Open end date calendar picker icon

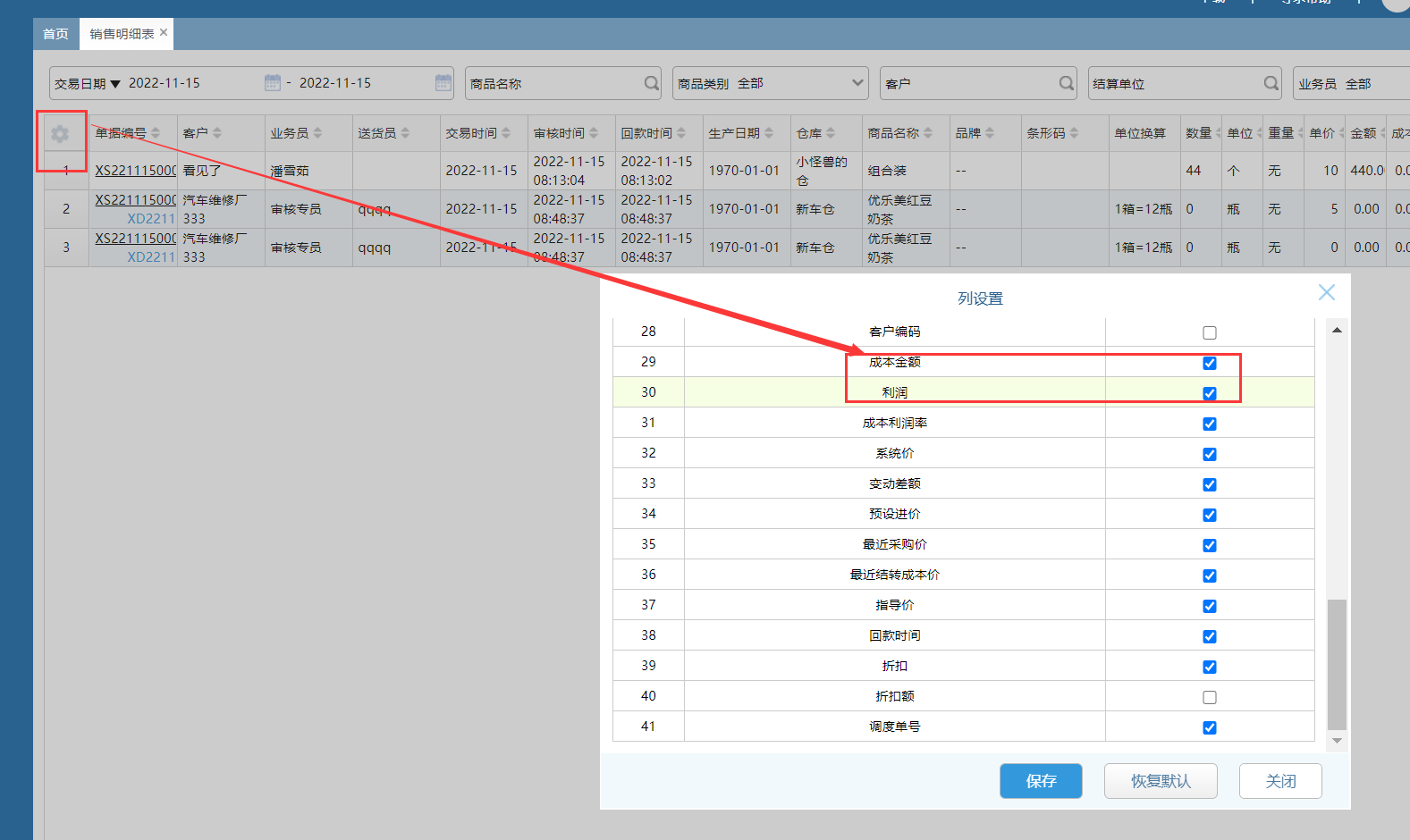click(x=443, y=83)
